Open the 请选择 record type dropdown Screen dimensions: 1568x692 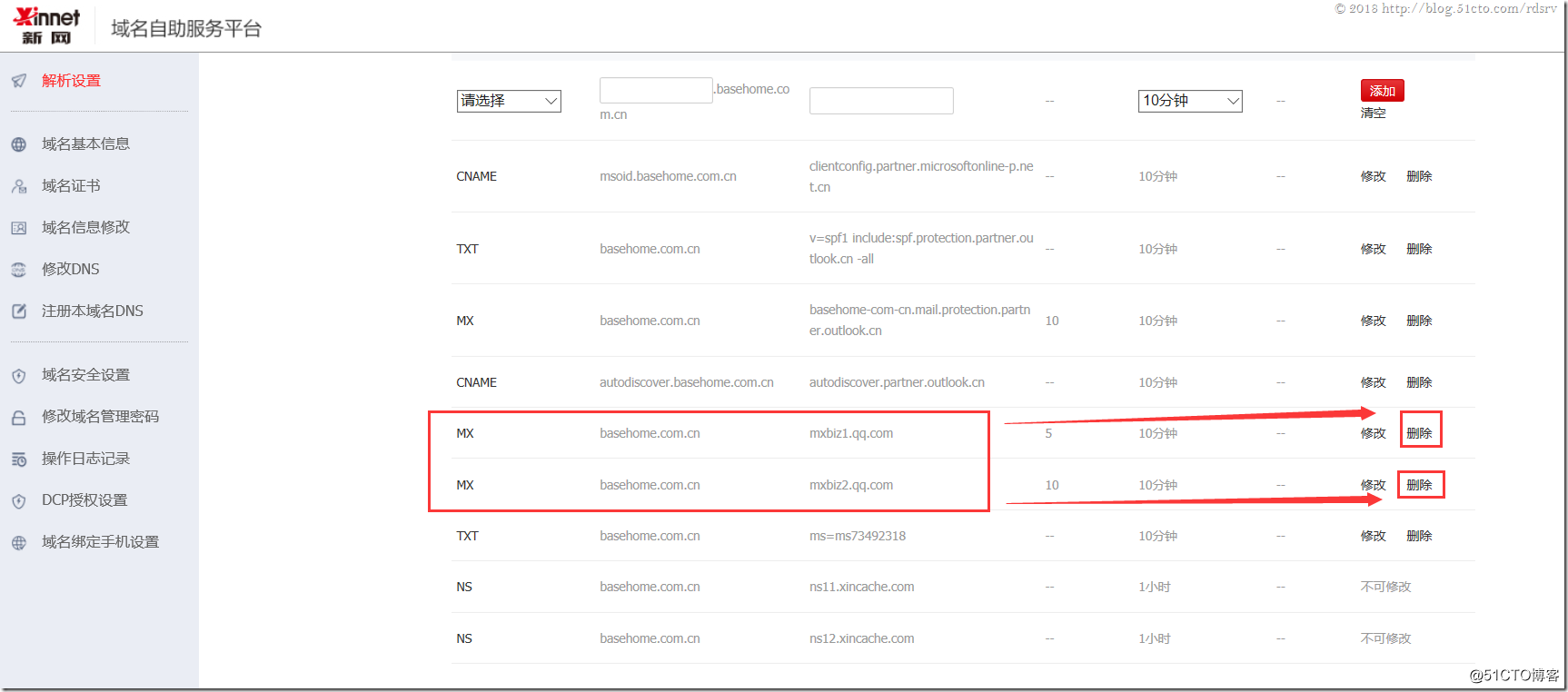pyautogui.click(x=509, y=101)
